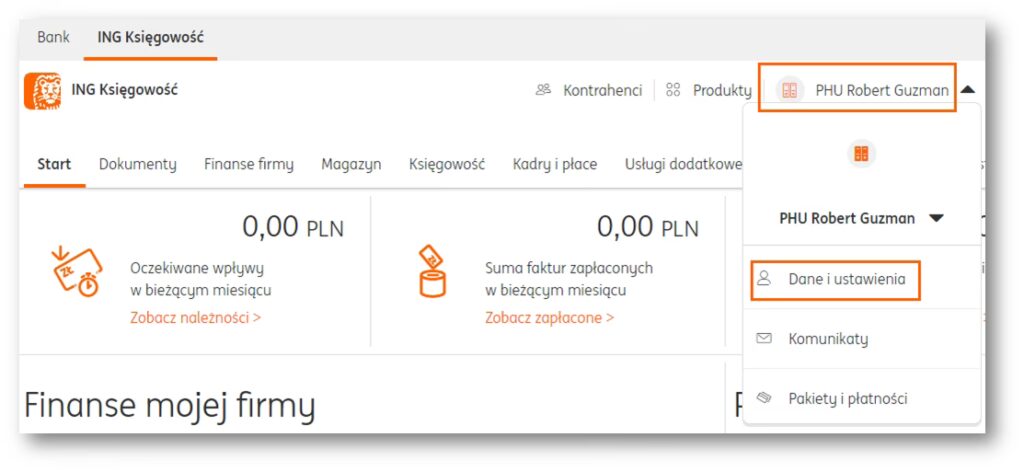Click the Produkty grid icon
The height and width of the screenshot is (472, 1024).
673,90
